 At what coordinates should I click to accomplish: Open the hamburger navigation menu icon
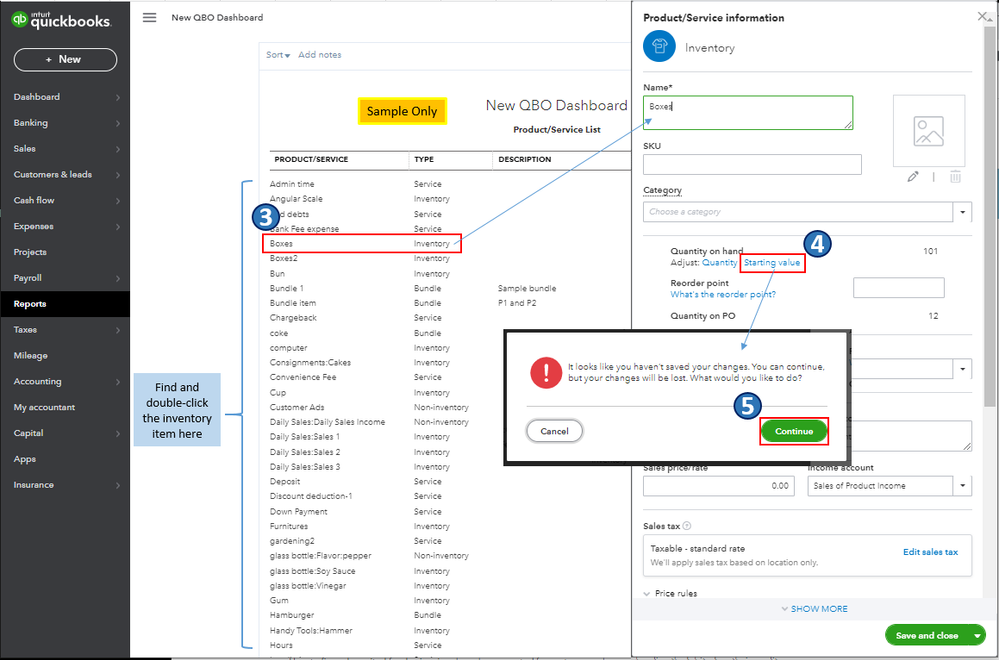pos(149,18)
